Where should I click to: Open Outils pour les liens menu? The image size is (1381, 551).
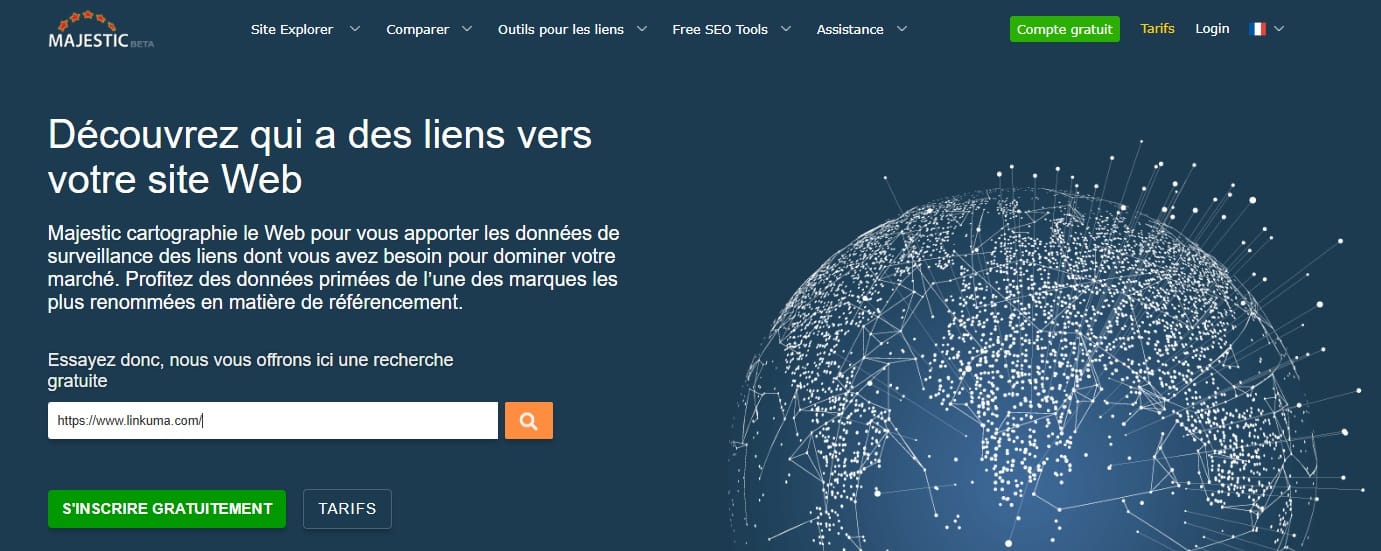coord(561,29)
